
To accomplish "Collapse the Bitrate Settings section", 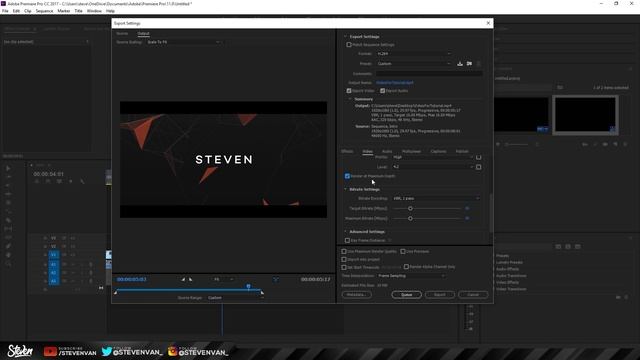I will 345,189.
